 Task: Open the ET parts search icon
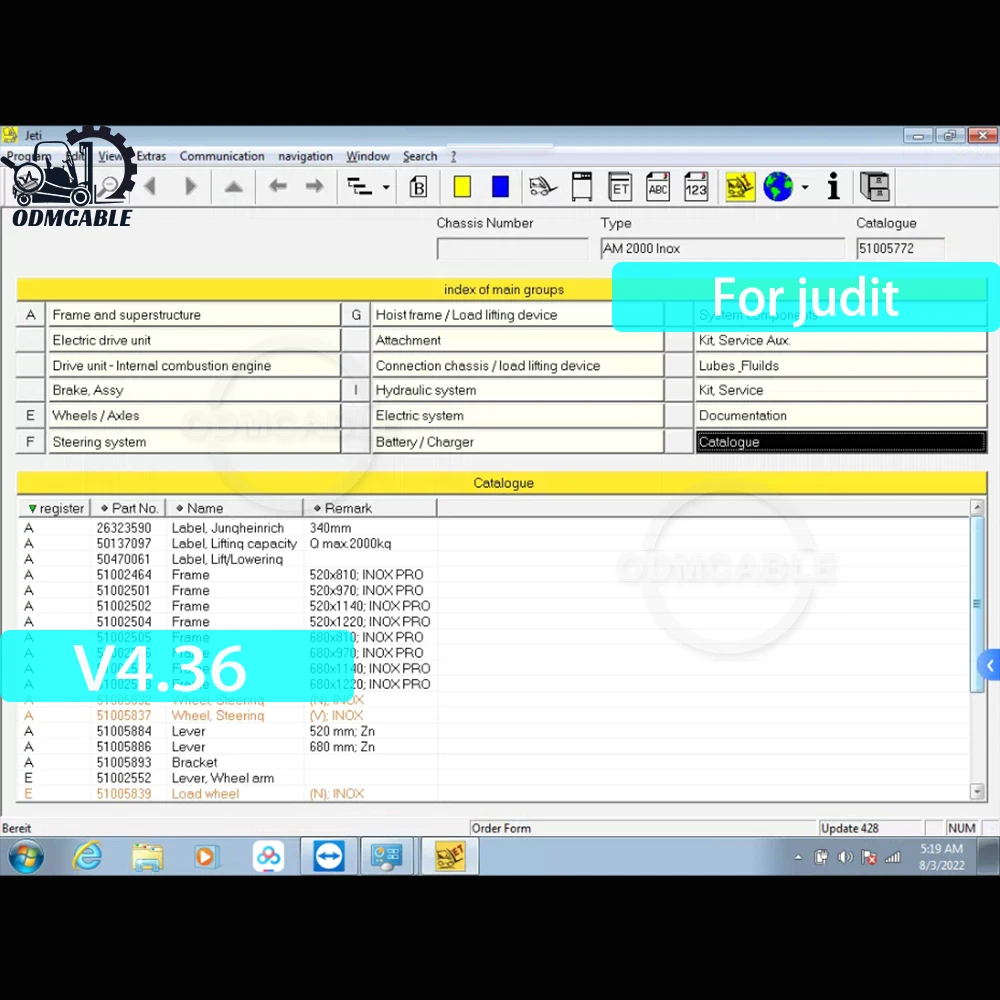point(620,187)
